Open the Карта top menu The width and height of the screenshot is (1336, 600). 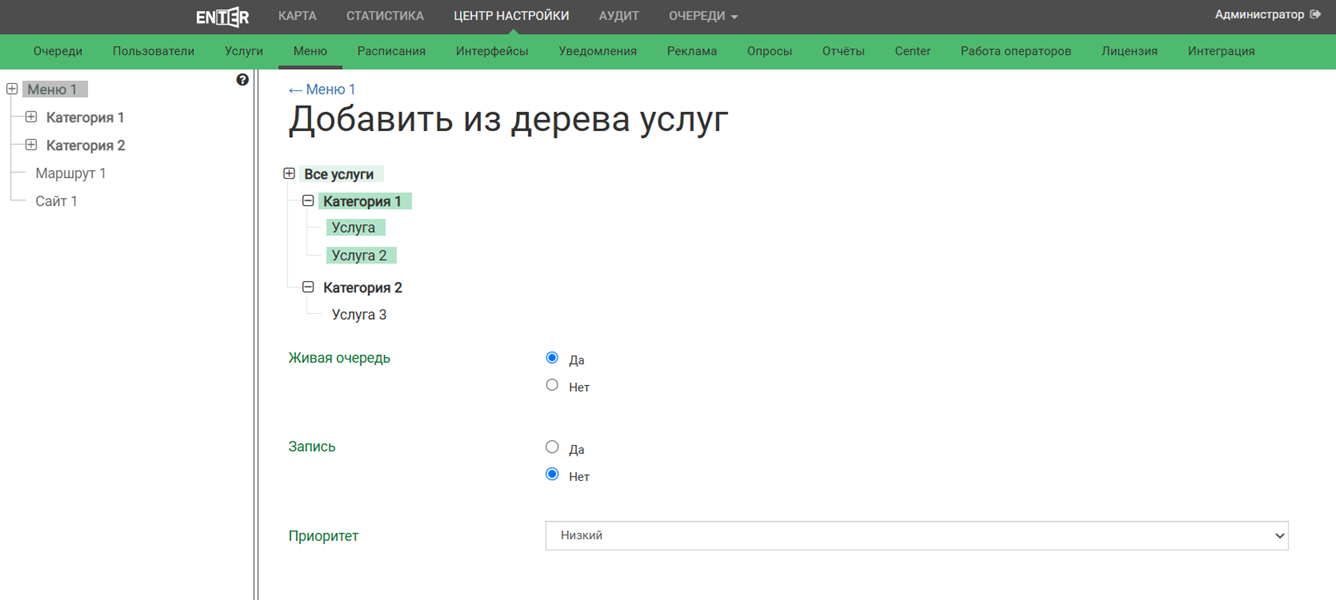pos(297,16)
